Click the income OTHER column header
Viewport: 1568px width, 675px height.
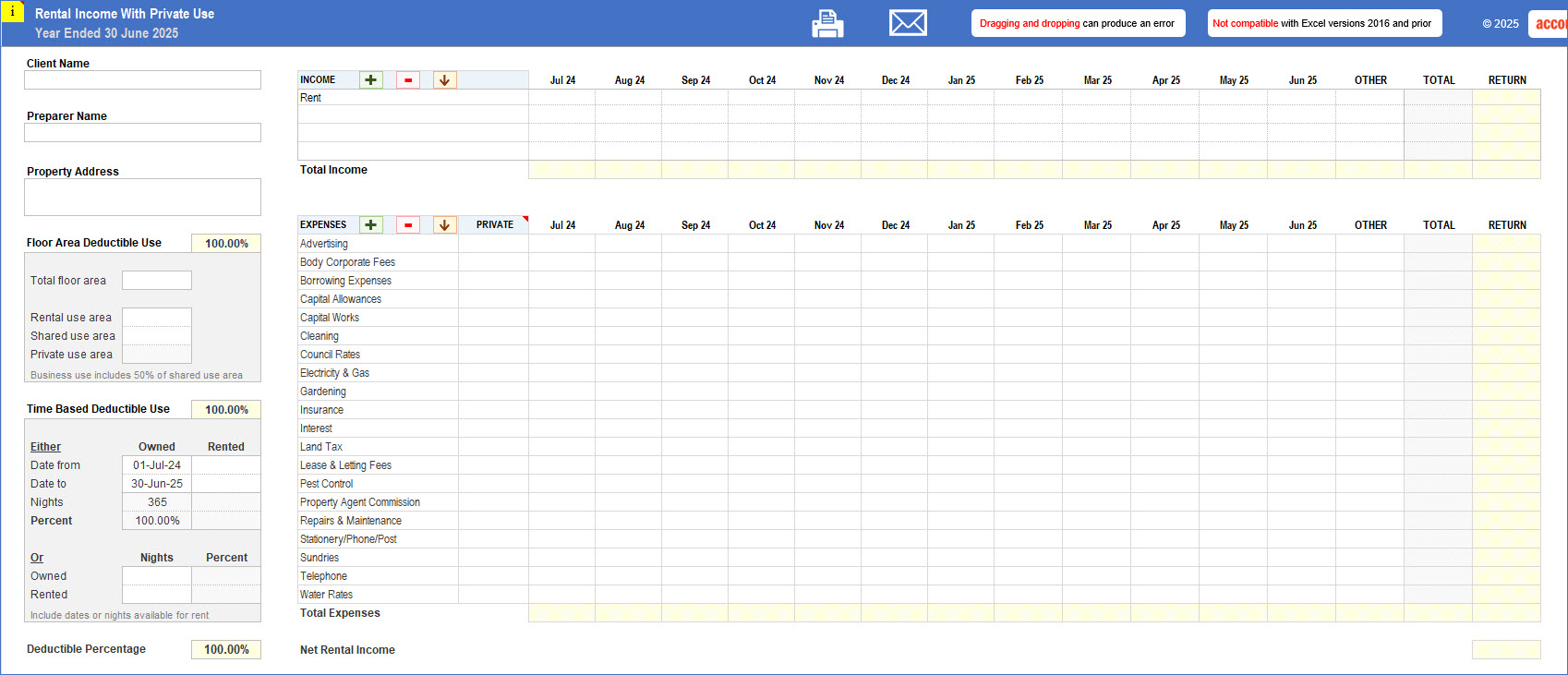[x=1370, y=80]
